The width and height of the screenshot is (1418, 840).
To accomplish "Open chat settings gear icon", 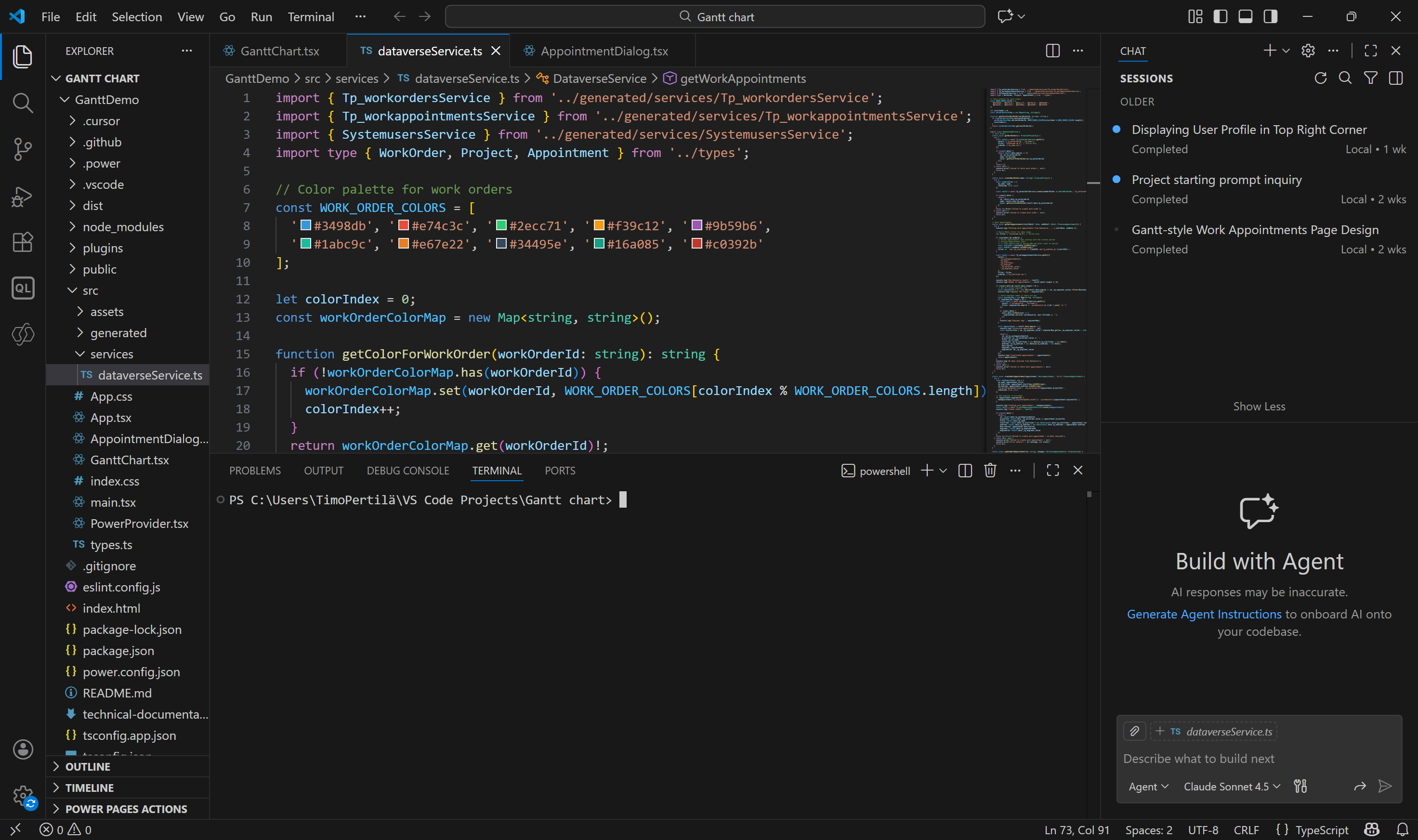I will [1308, 51].
